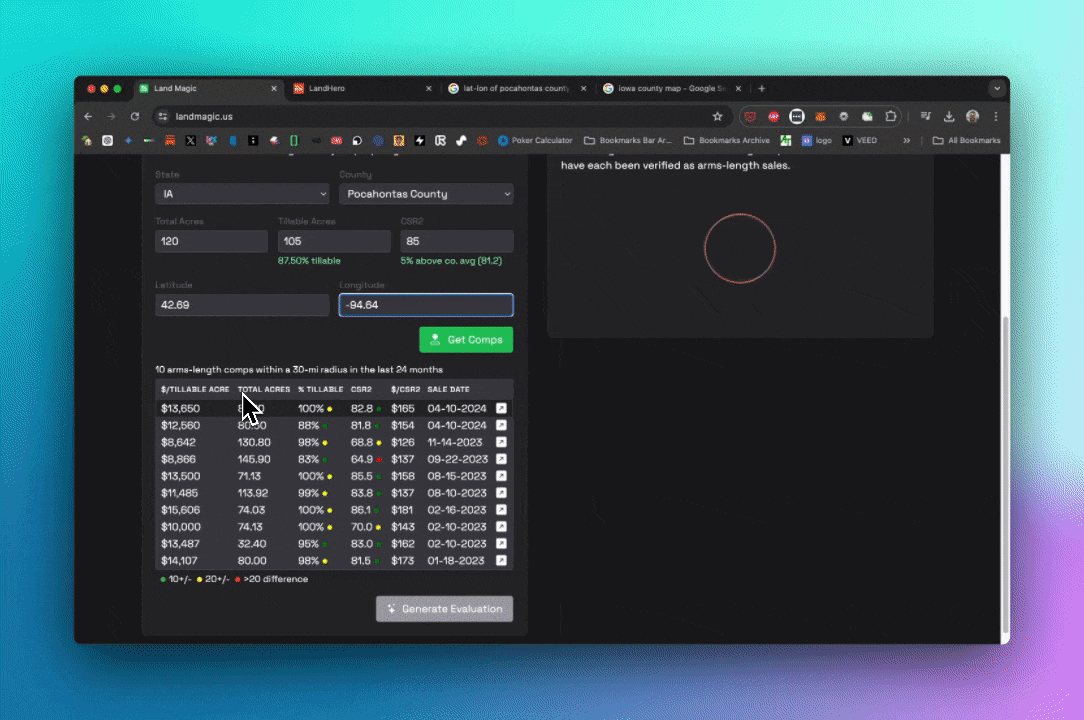Image resolution: width=1084 pixels, height=720 pixels.
Task: Open external link for the 01-18-2023 comp
Action: point(501,561)
